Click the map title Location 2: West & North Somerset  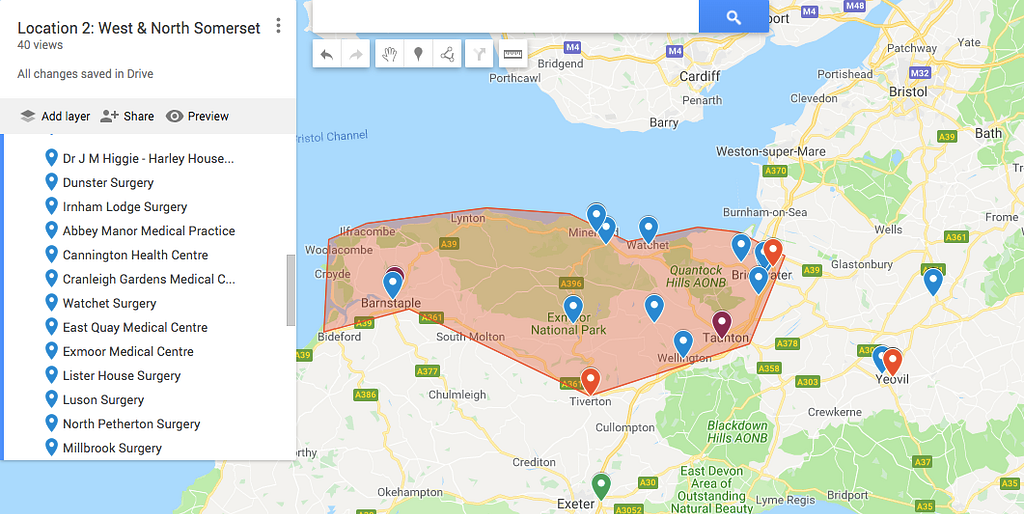tap(138, 28)
